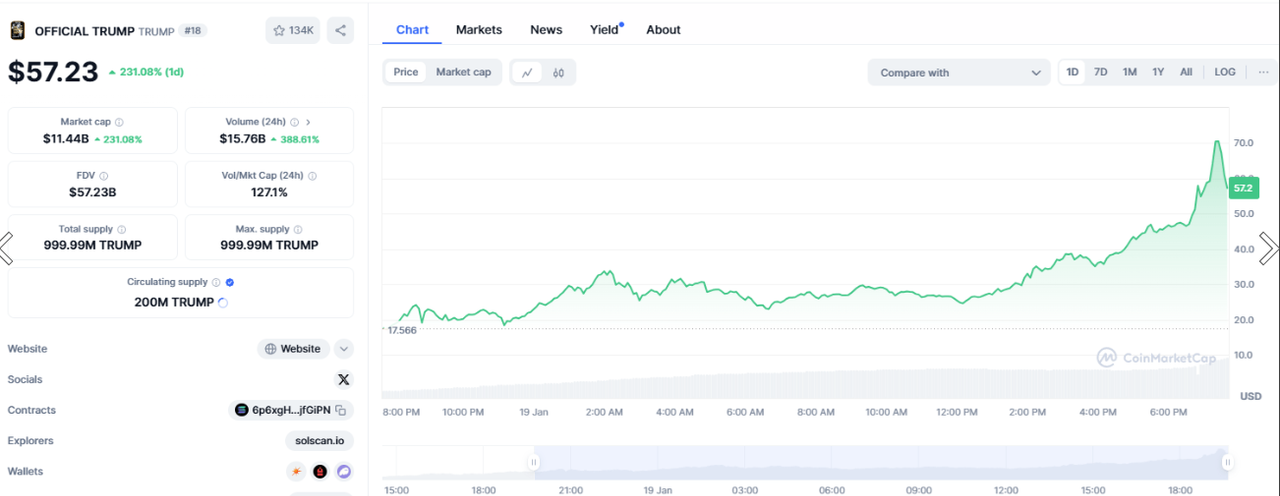Switch to line chart view icon
This screenshot has width=1280, height=496.
(x=526, y=72)
